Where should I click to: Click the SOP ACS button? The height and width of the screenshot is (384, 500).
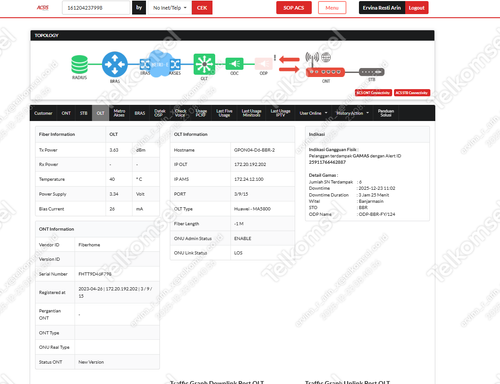(x=294, y=8)
